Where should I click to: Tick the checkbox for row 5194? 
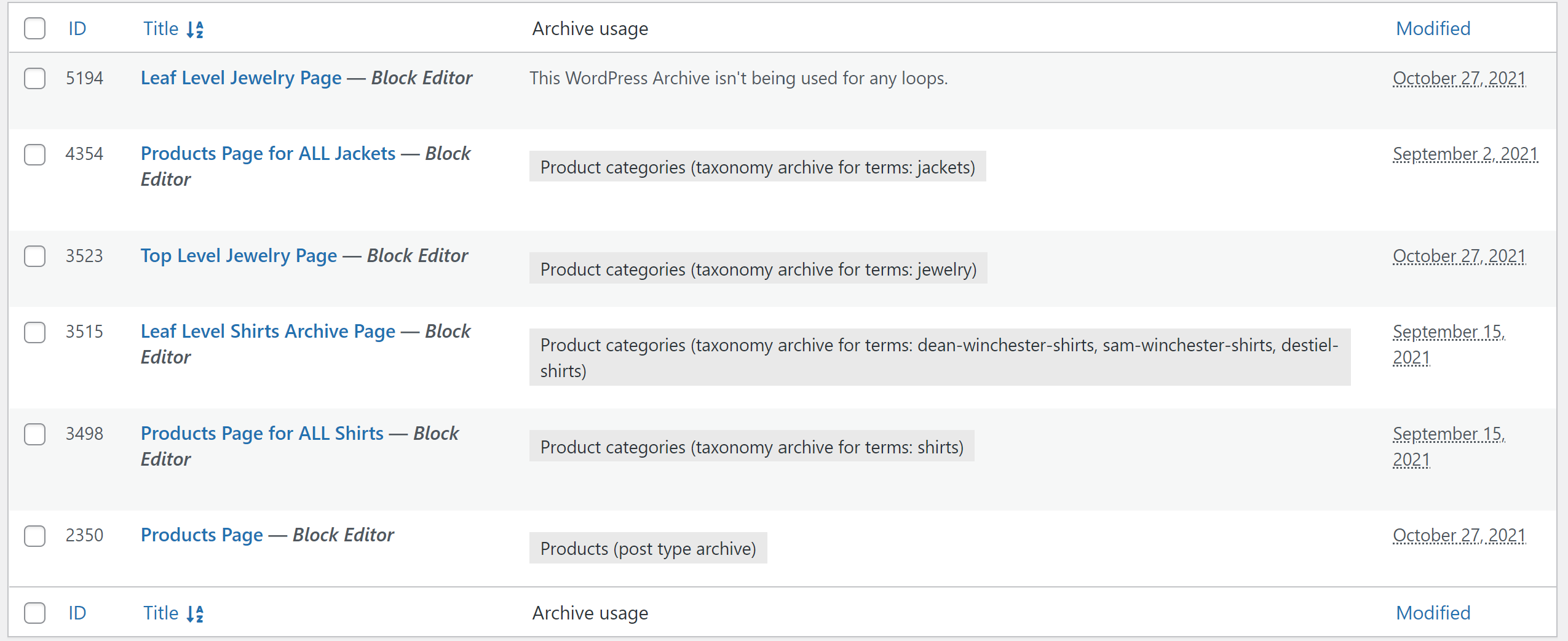pos(35,78)
